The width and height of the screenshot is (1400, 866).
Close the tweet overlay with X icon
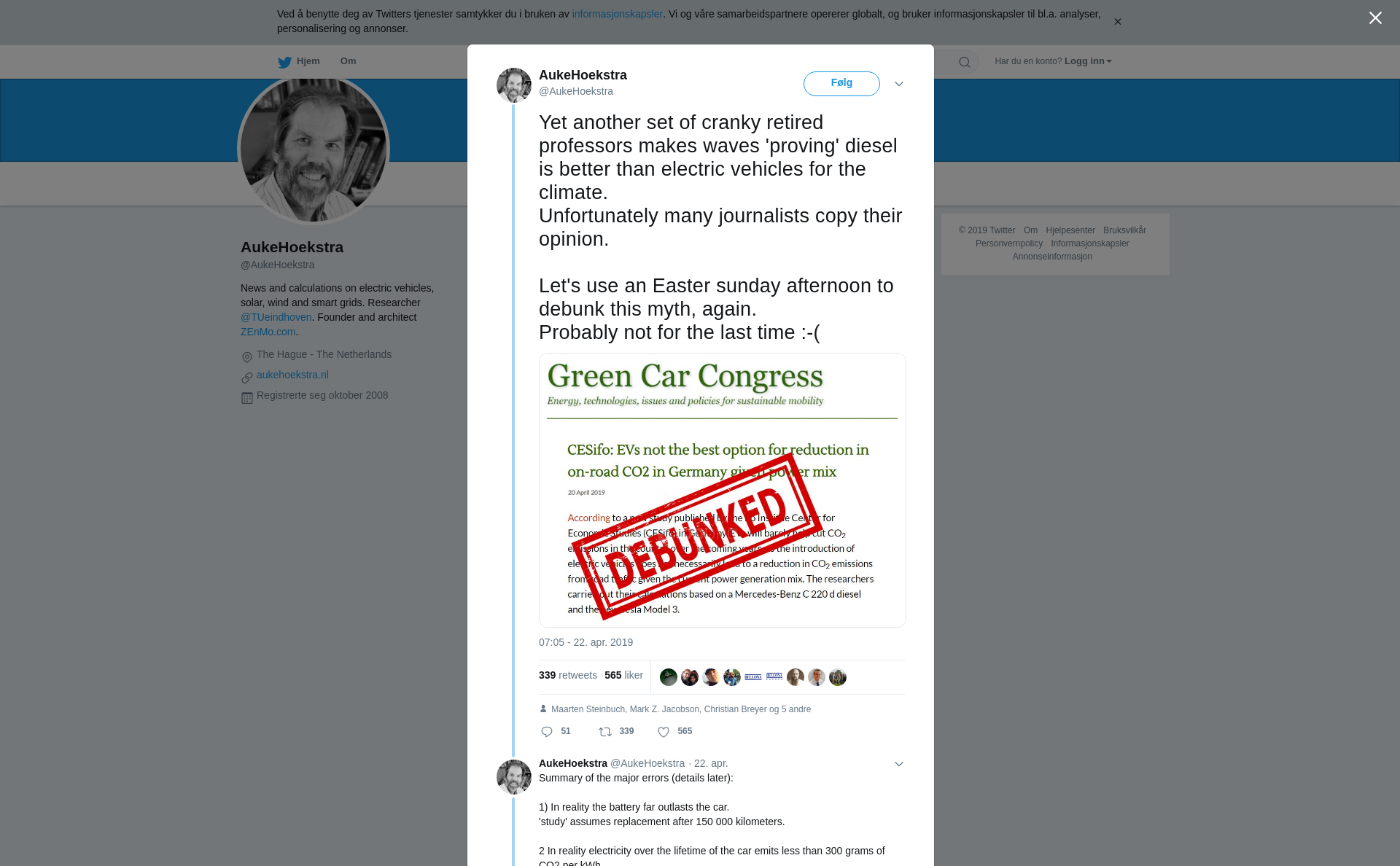click(1375, 18)
